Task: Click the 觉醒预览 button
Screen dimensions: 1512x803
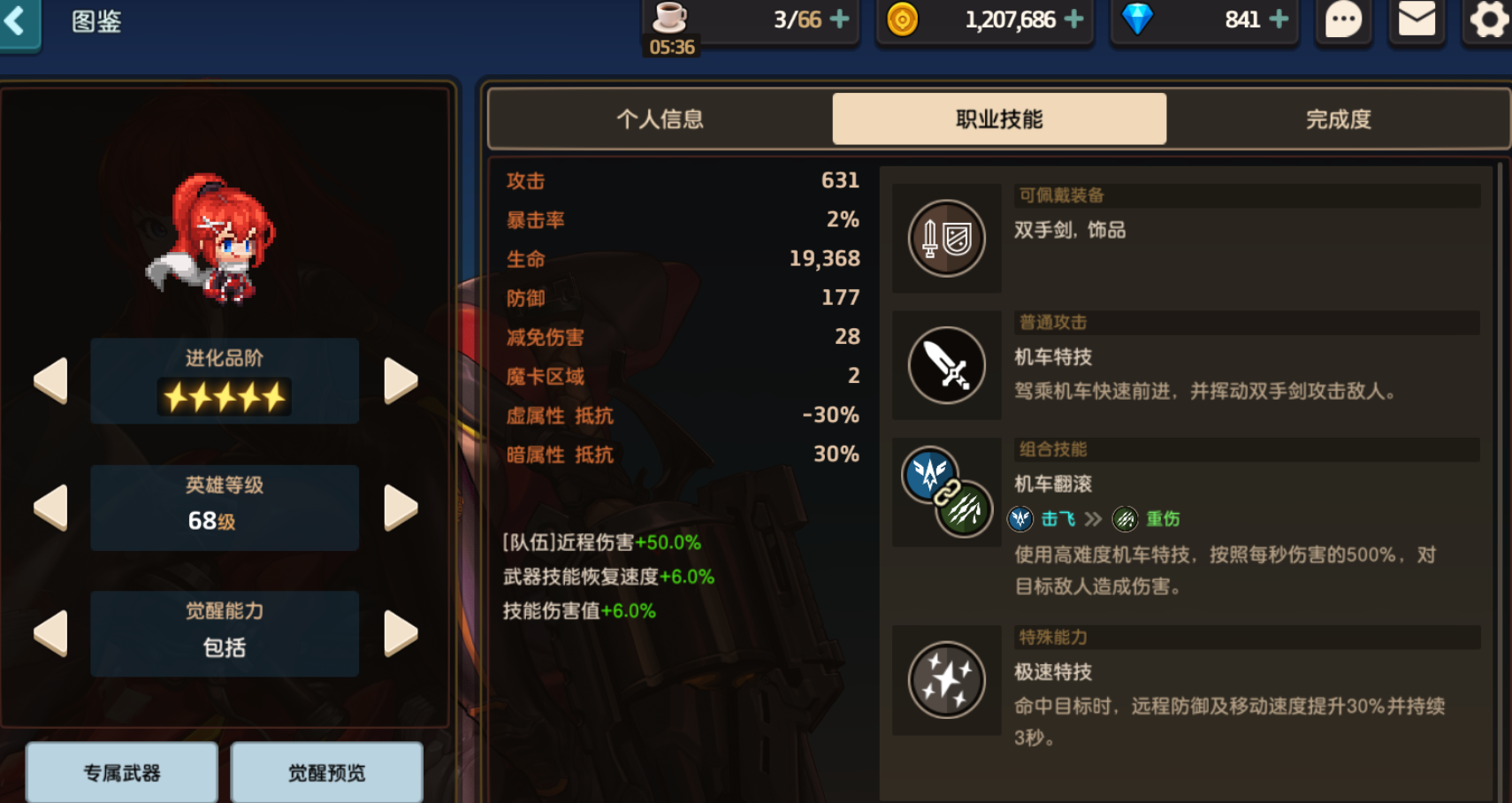Action: (x=326, y=772)
